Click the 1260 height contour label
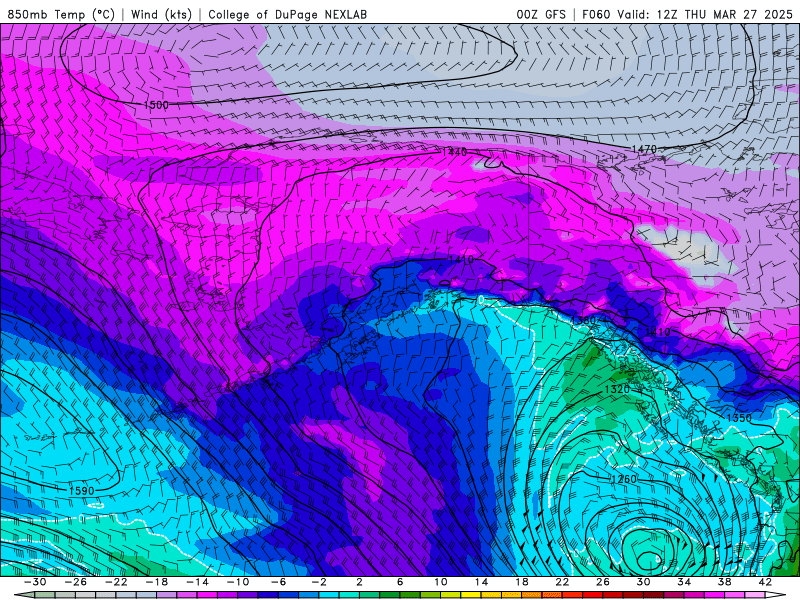Screen dimensions: 800x600 click(x=624, y=479)
